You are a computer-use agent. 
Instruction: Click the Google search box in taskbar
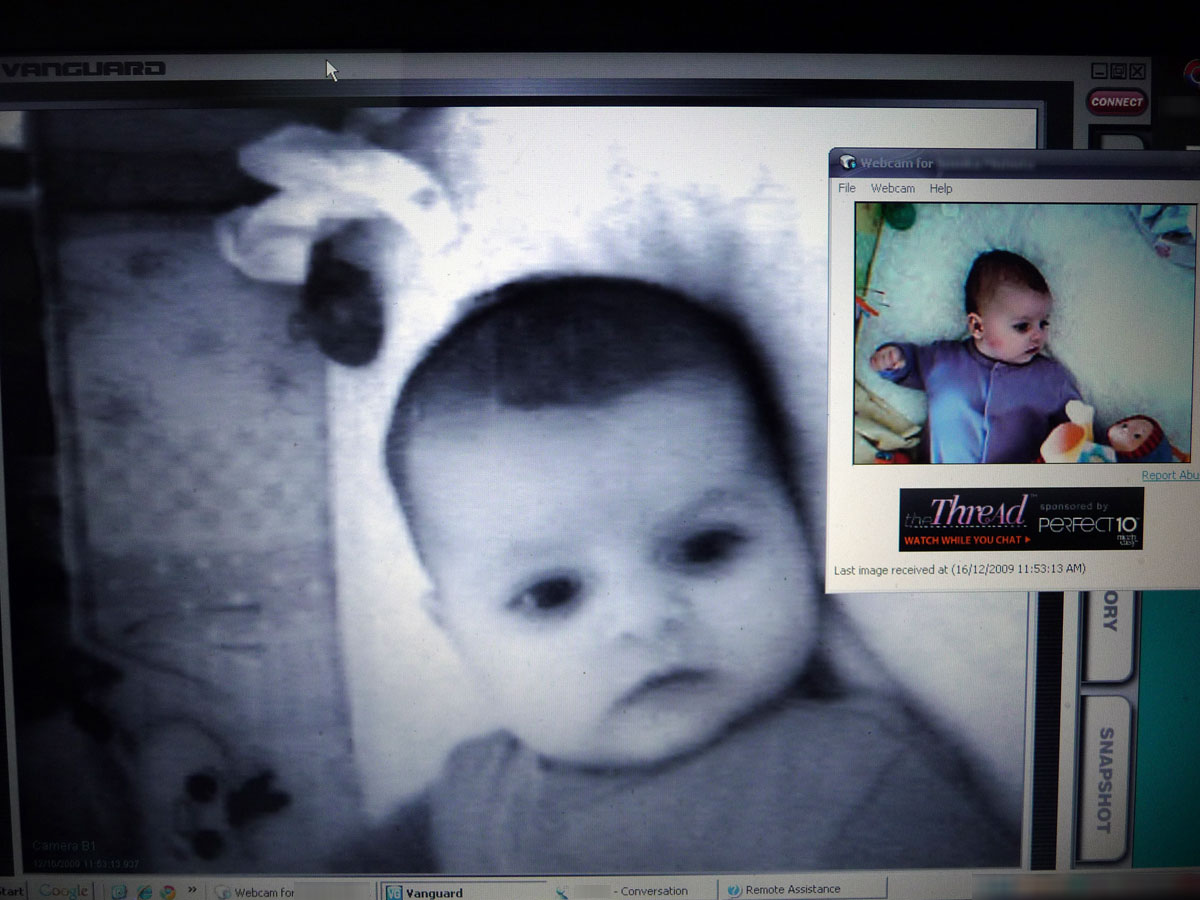click(63, 890)
